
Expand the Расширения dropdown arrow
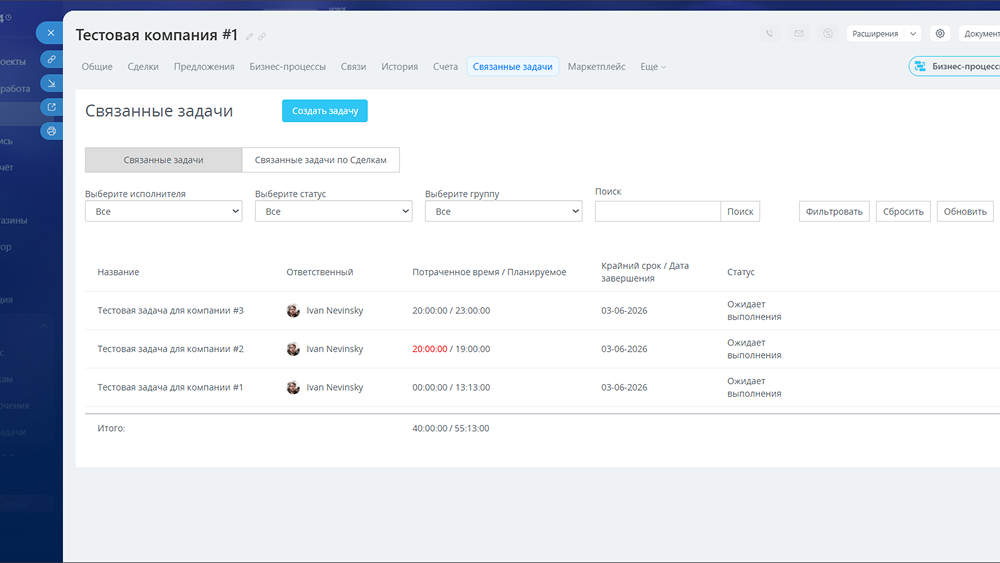[913, 34]
